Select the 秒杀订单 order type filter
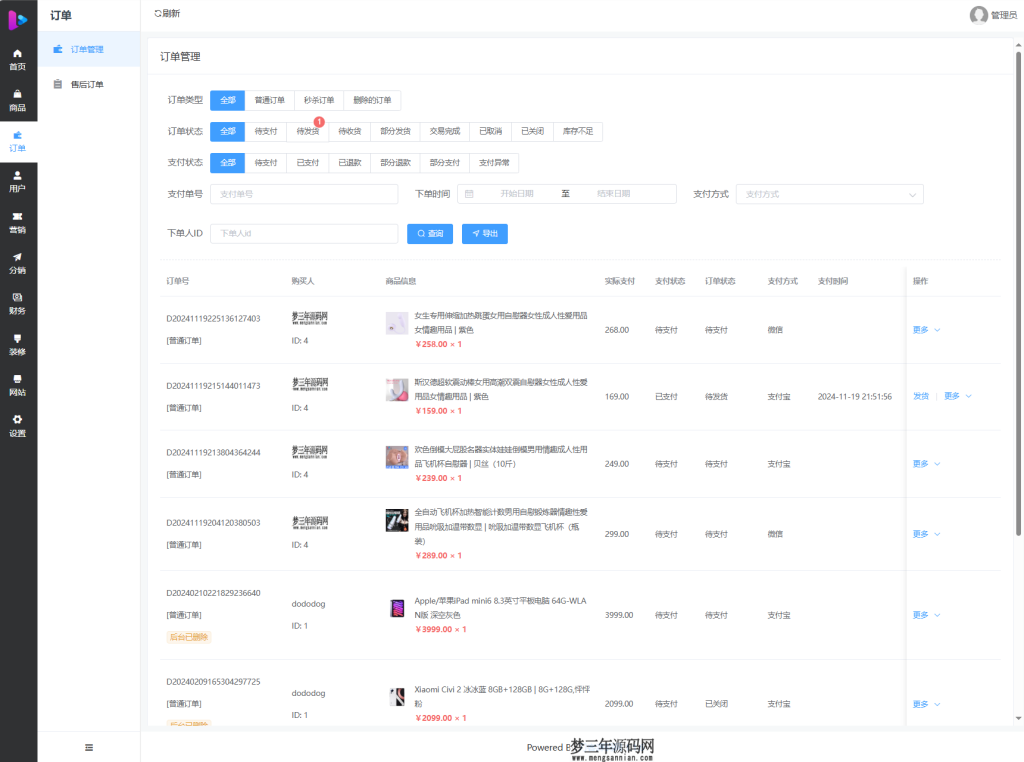This screenshot has height=762, width=1024. 320,101
